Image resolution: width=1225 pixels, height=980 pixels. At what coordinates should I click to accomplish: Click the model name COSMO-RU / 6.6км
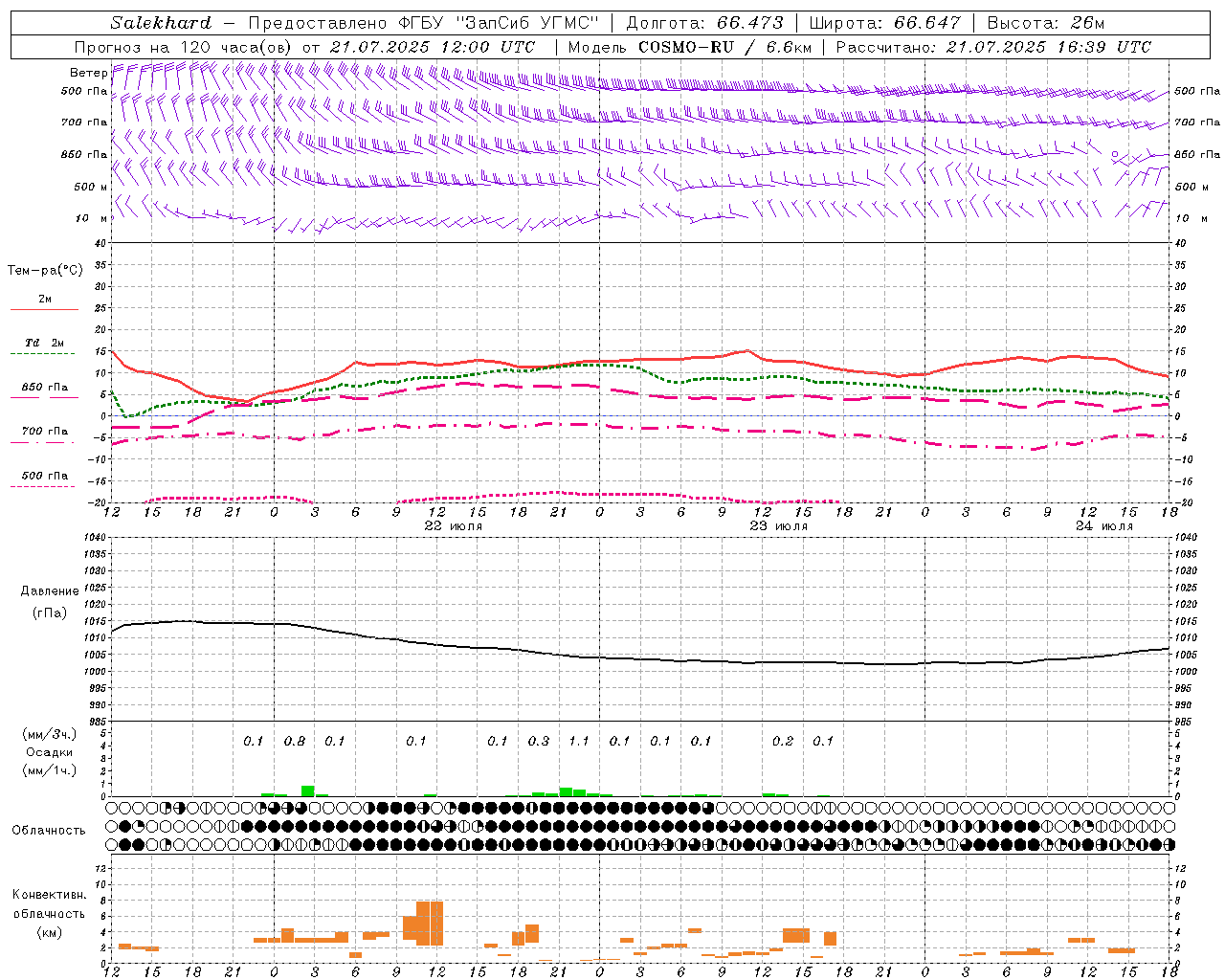[725, 46]
